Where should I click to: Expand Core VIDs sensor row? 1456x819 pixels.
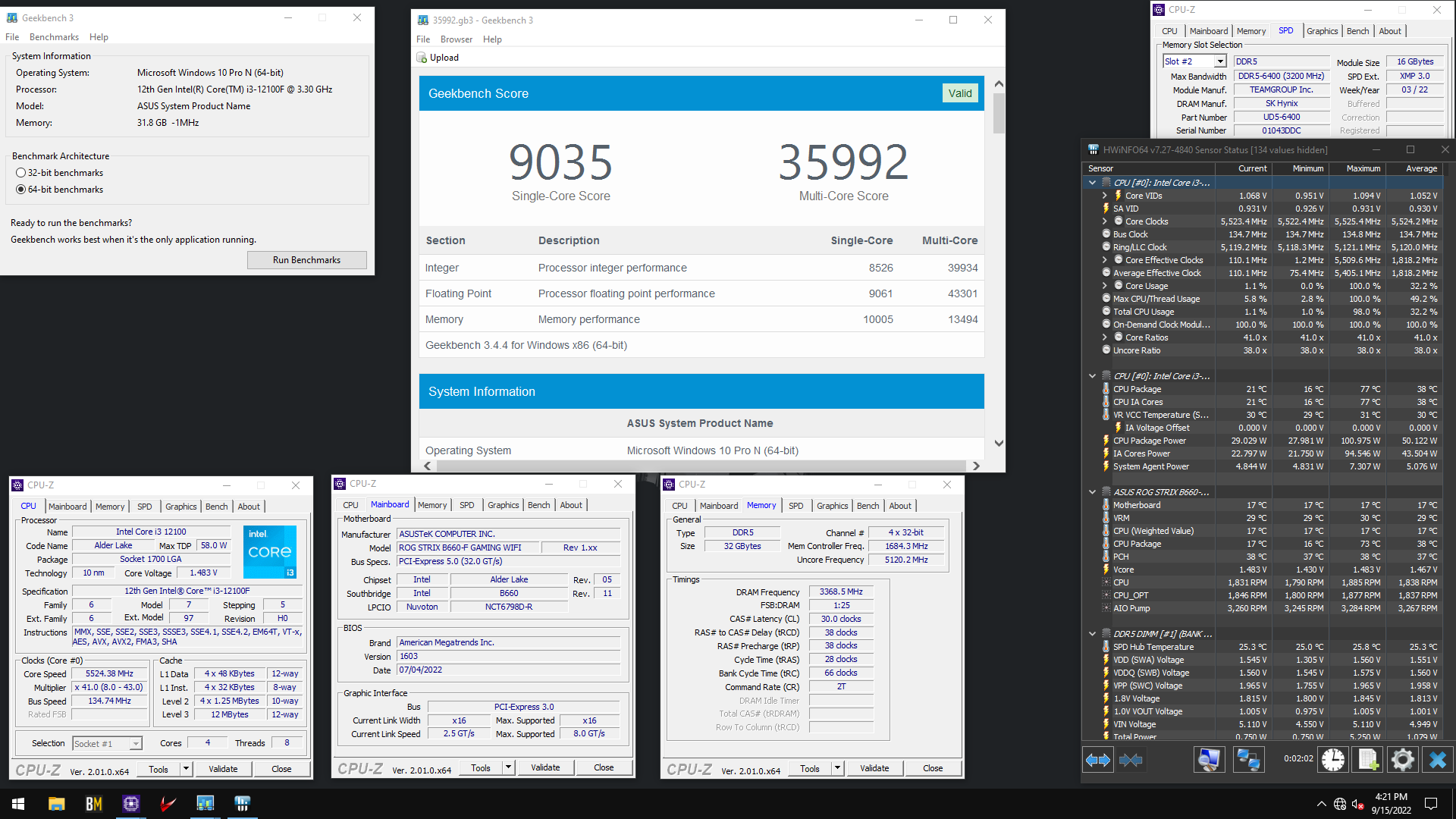click(x=1104, y=196)
